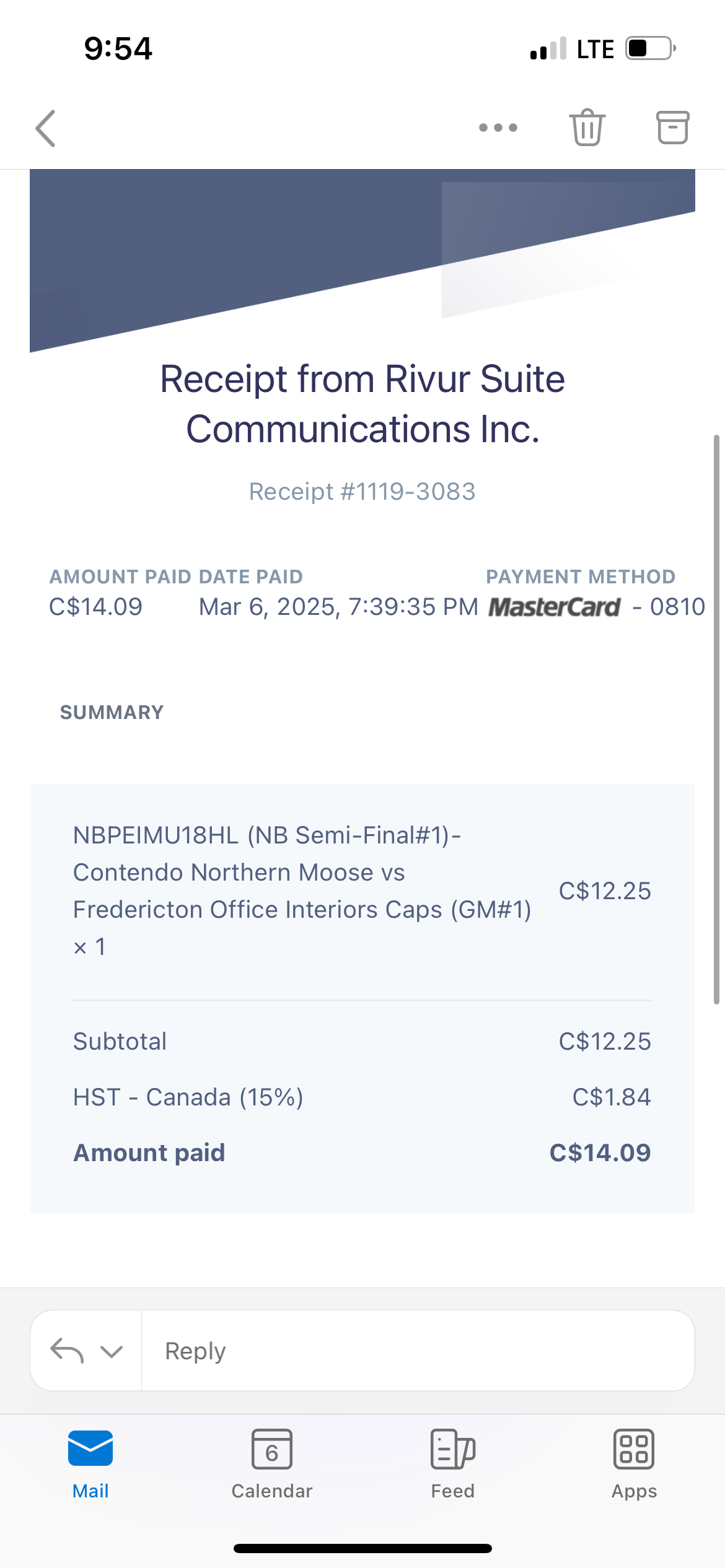Go back using the left chevron
Screen dimensions: 725x1568
(x=46, y=128)
